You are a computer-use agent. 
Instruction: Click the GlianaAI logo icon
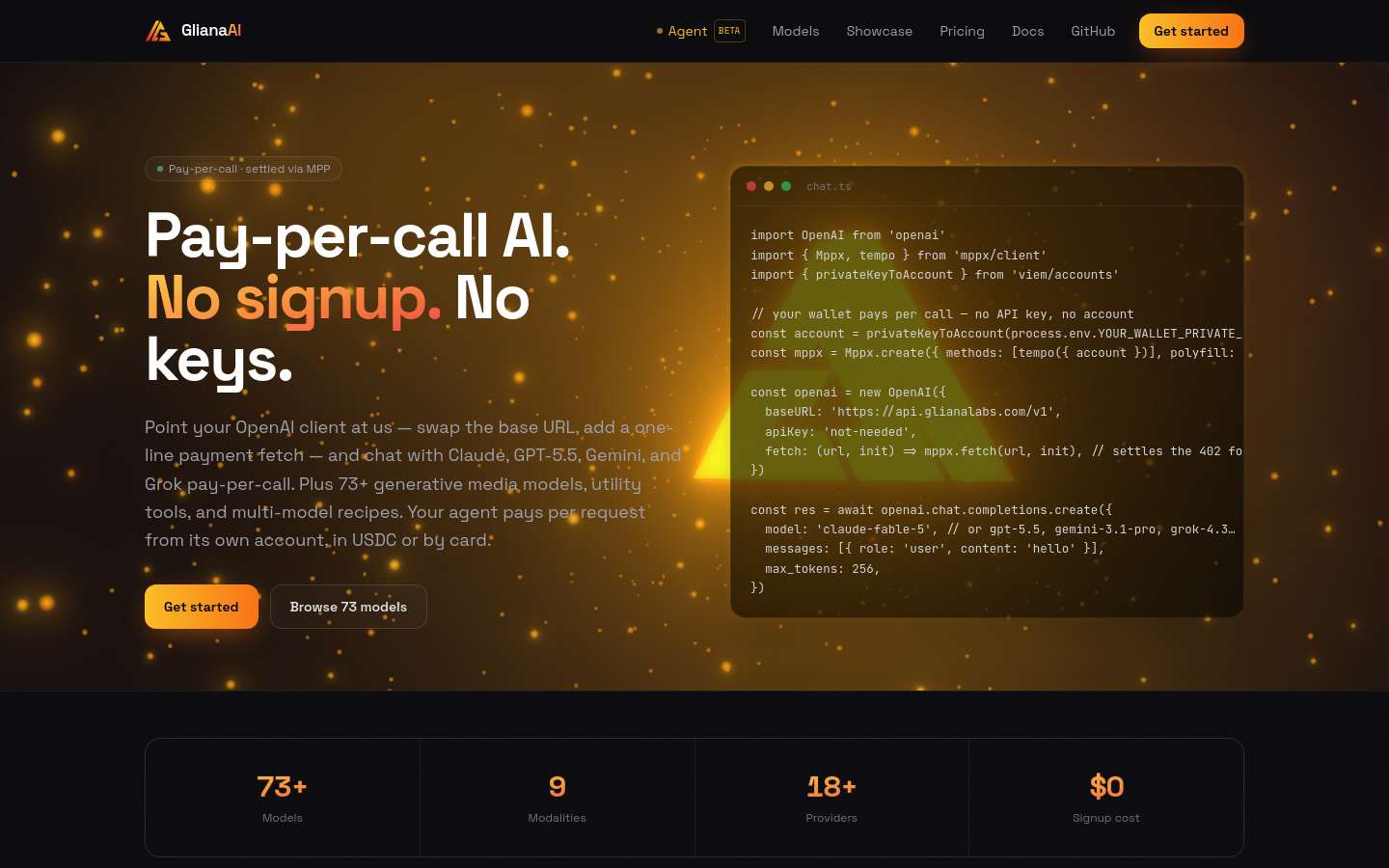click(158, 31)
